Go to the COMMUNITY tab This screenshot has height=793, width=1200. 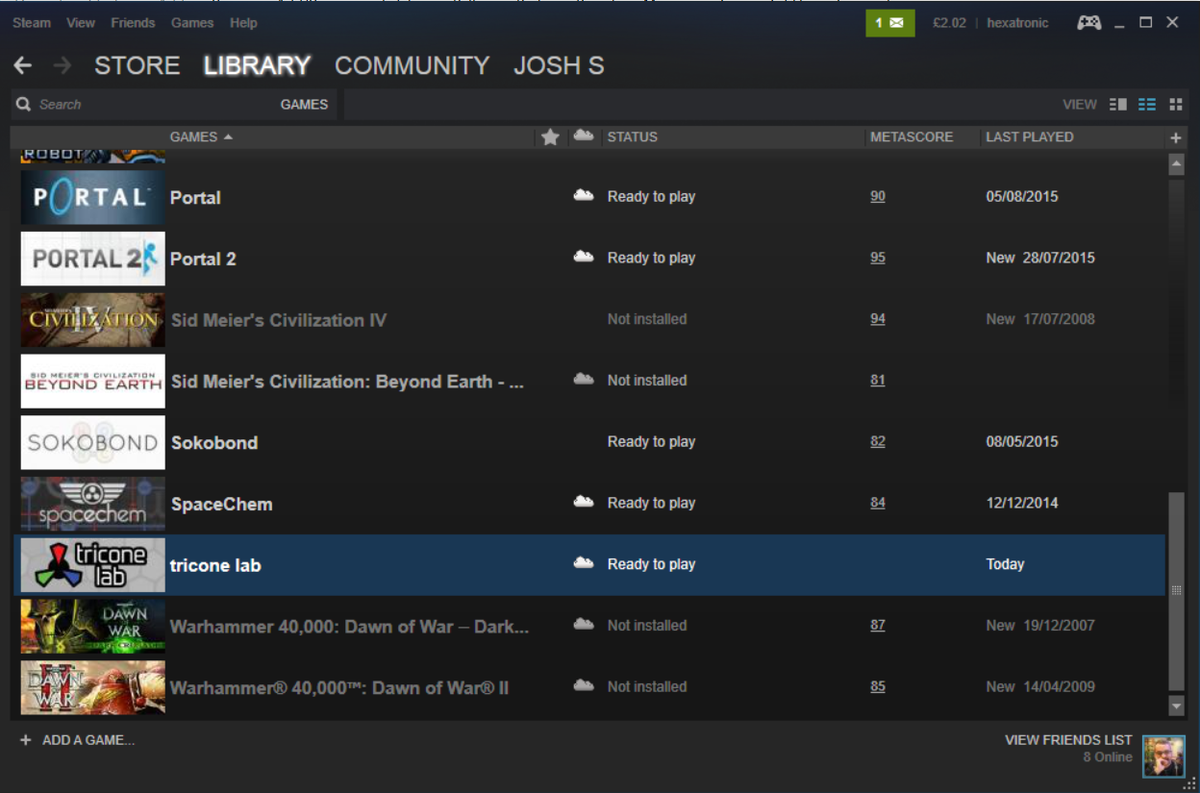412,66
